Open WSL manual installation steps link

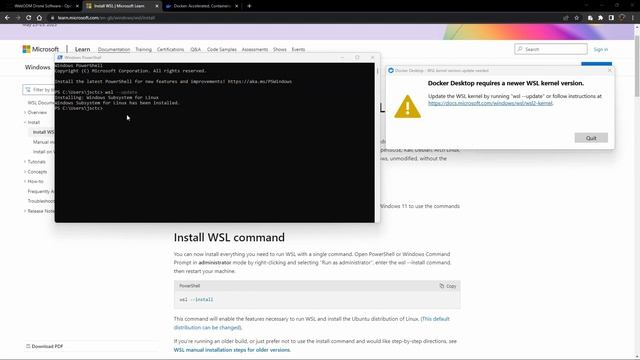coord(232,350)
